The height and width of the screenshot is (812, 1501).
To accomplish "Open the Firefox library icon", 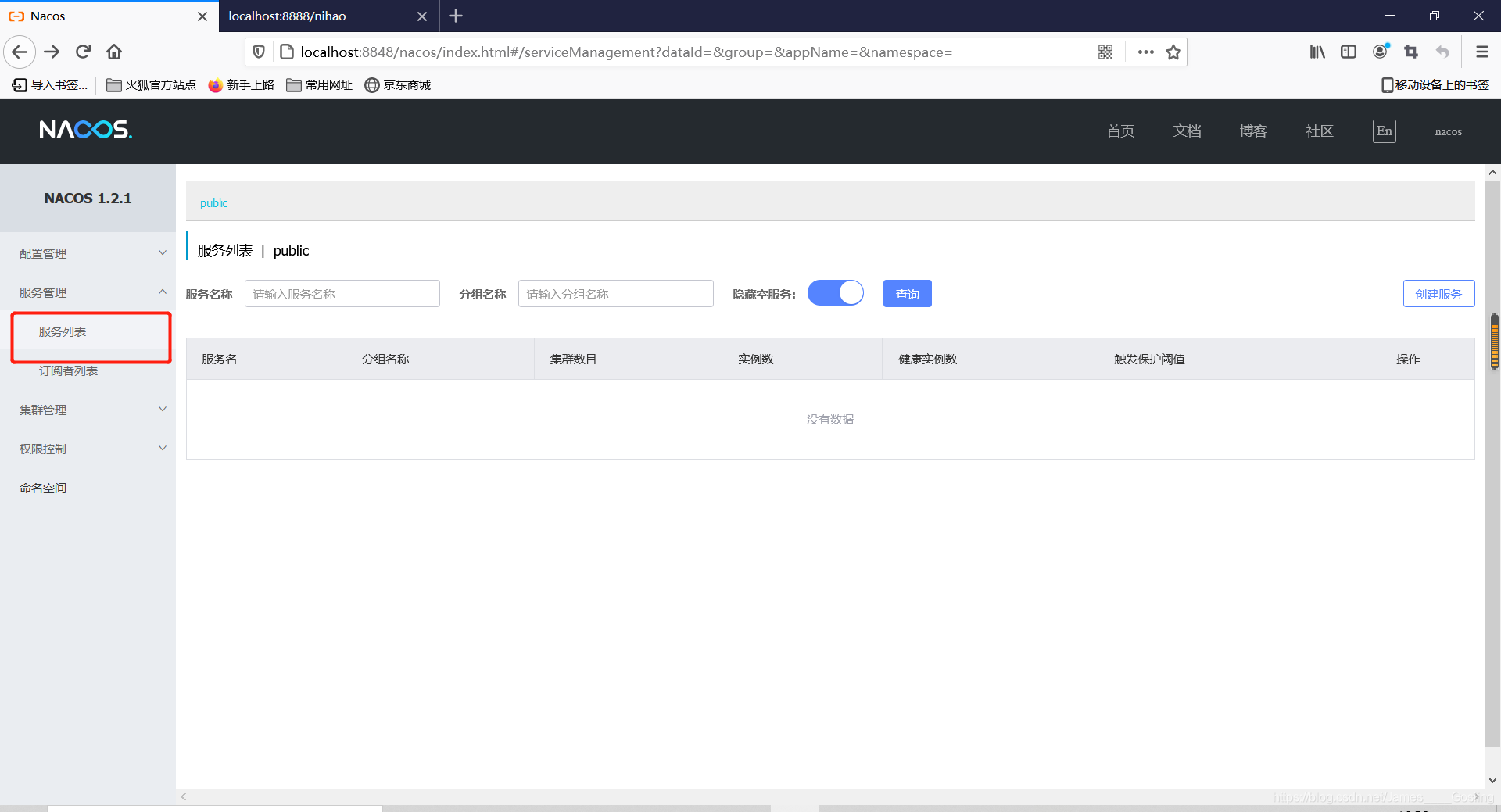I will (1317, 52).
